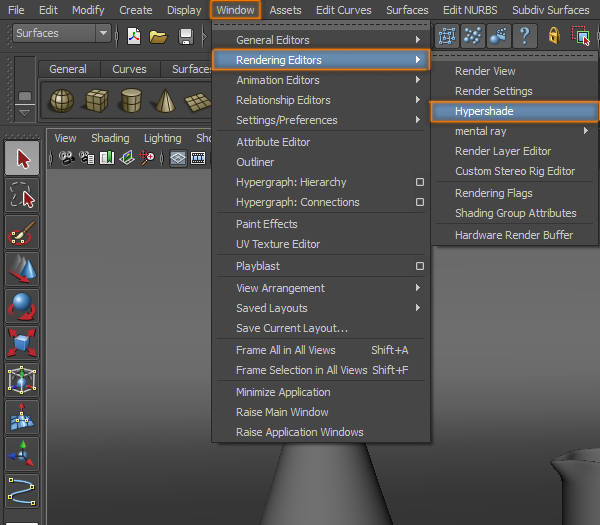Click the open scene folder icon
Screen dimensions: 600x525
coord(159,36)
